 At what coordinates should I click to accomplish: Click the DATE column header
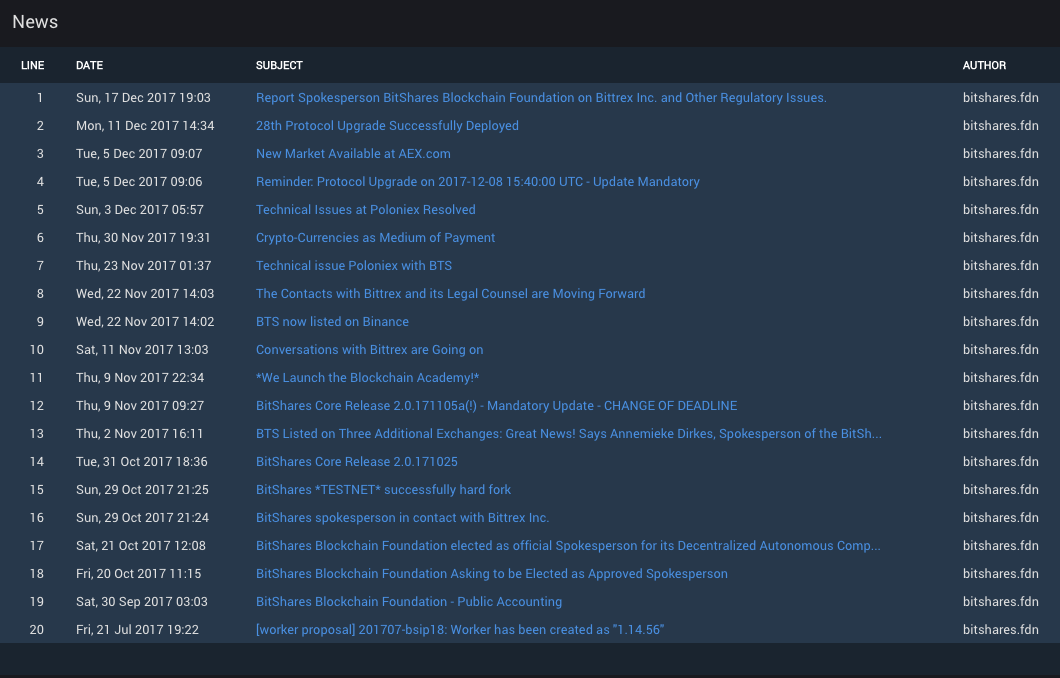[89, 66]
